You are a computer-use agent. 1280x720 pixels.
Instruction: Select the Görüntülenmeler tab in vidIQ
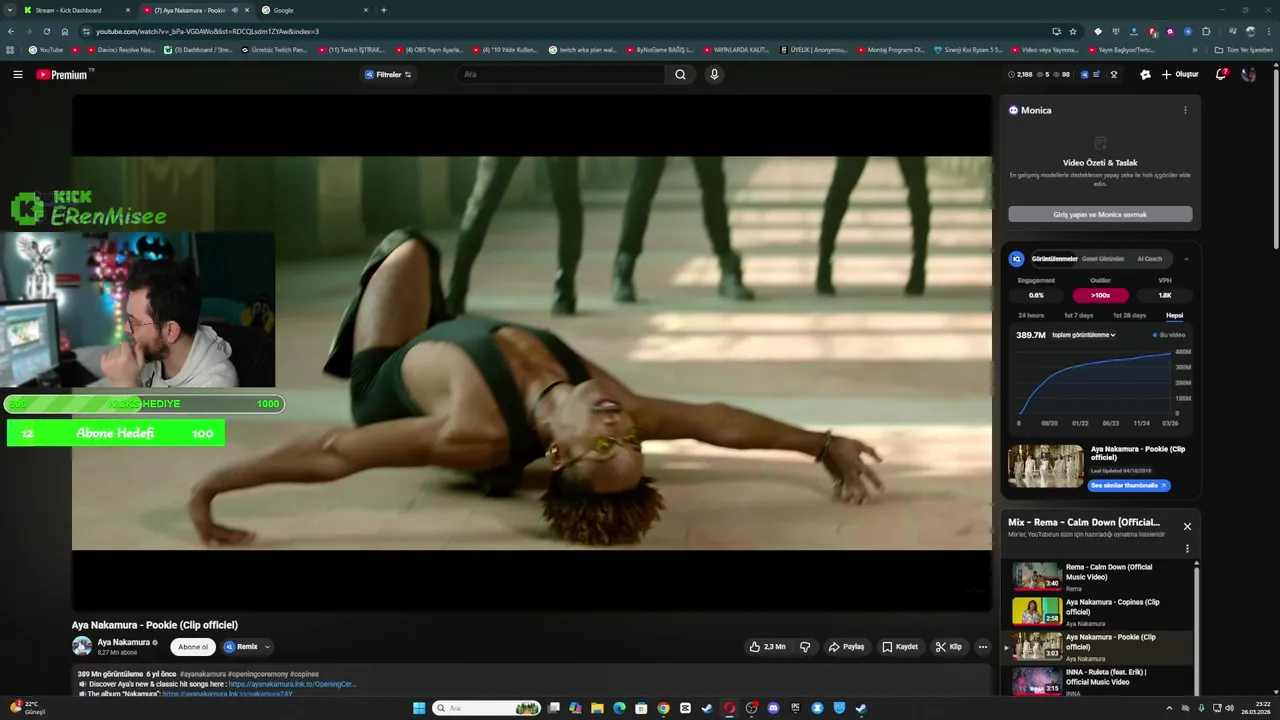[x=1055, y=259]
